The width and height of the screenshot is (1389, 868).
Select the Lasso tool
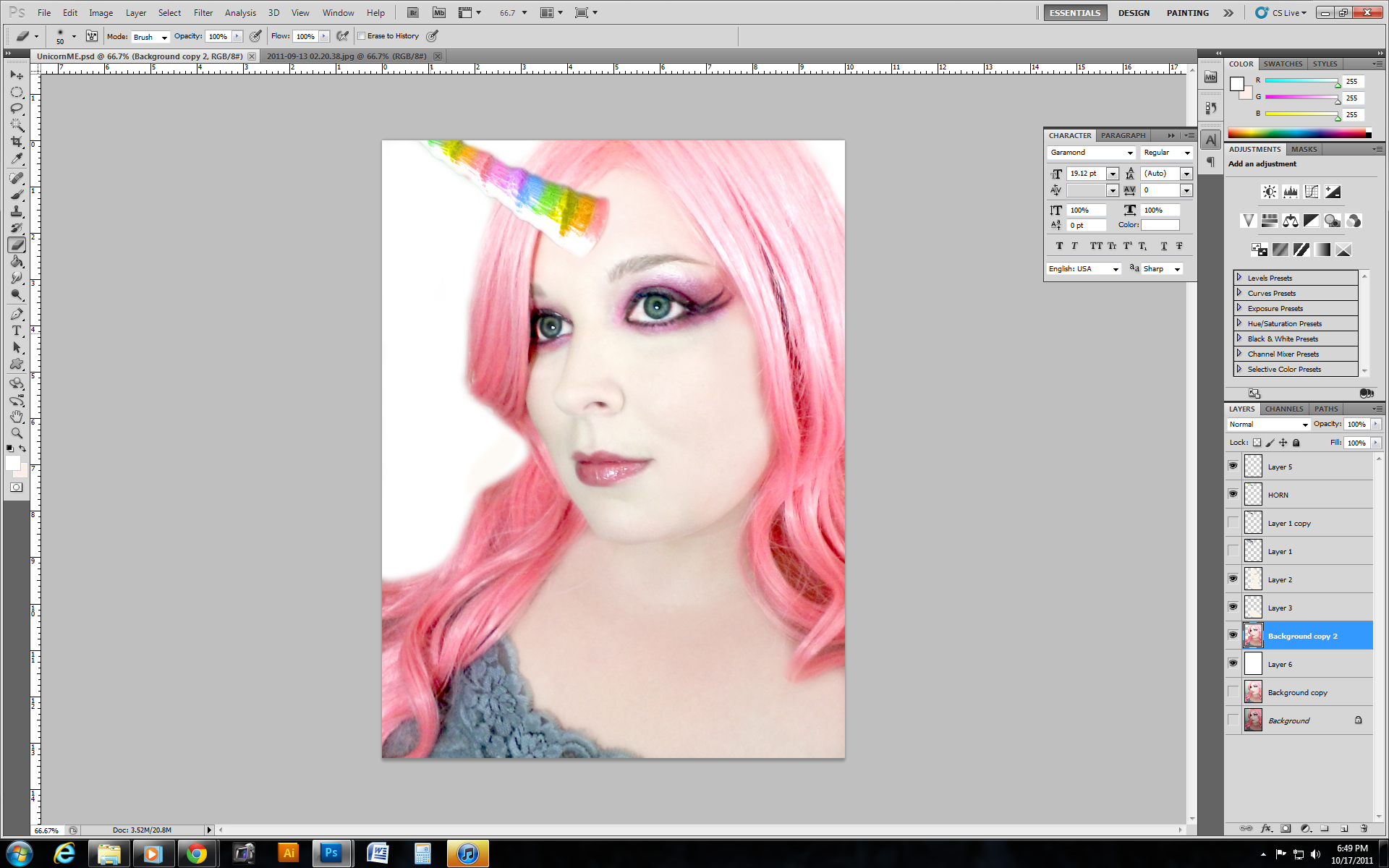17,109
